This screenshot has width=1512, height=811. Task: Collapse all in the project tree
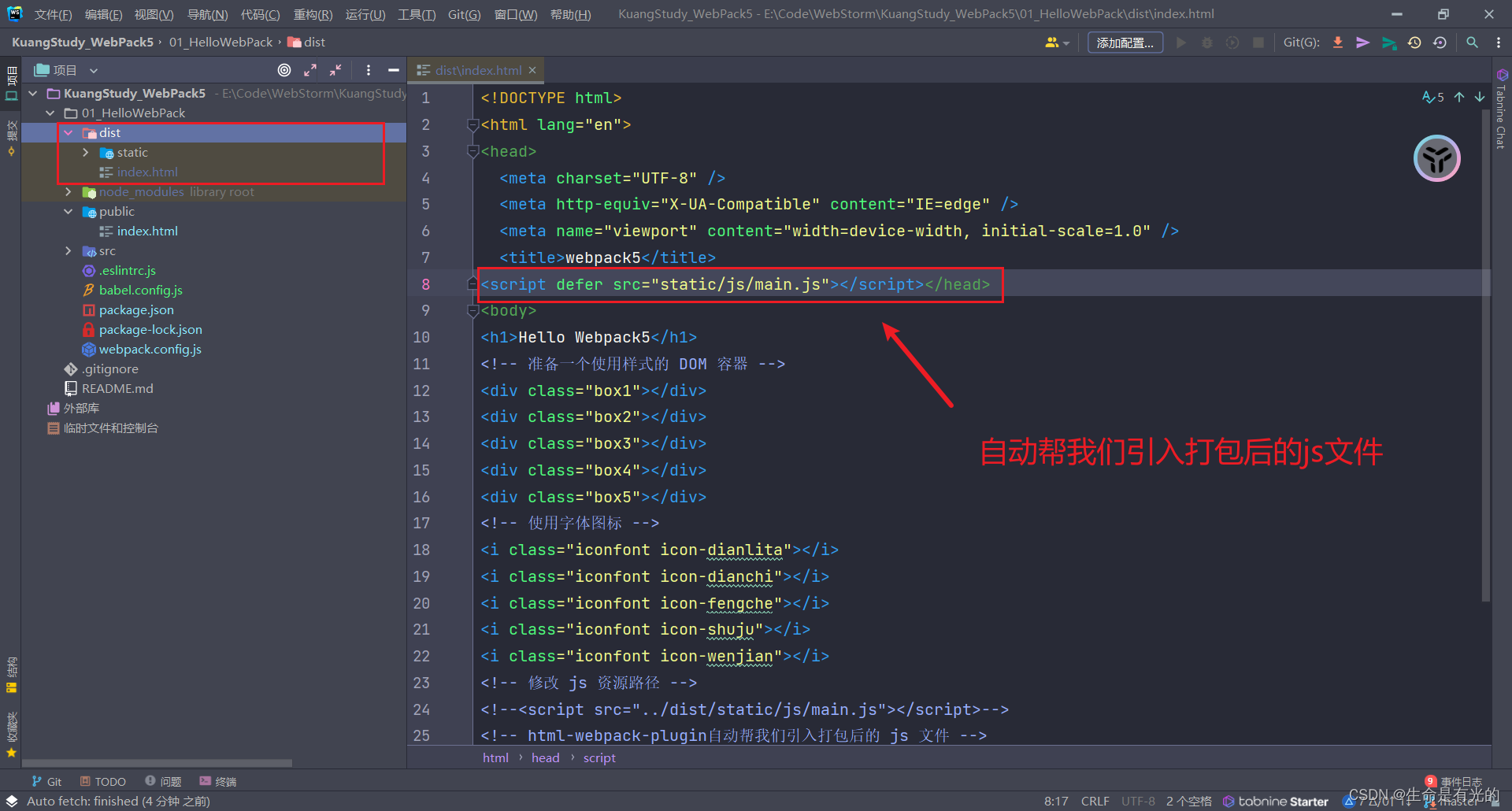coord(335,70)
